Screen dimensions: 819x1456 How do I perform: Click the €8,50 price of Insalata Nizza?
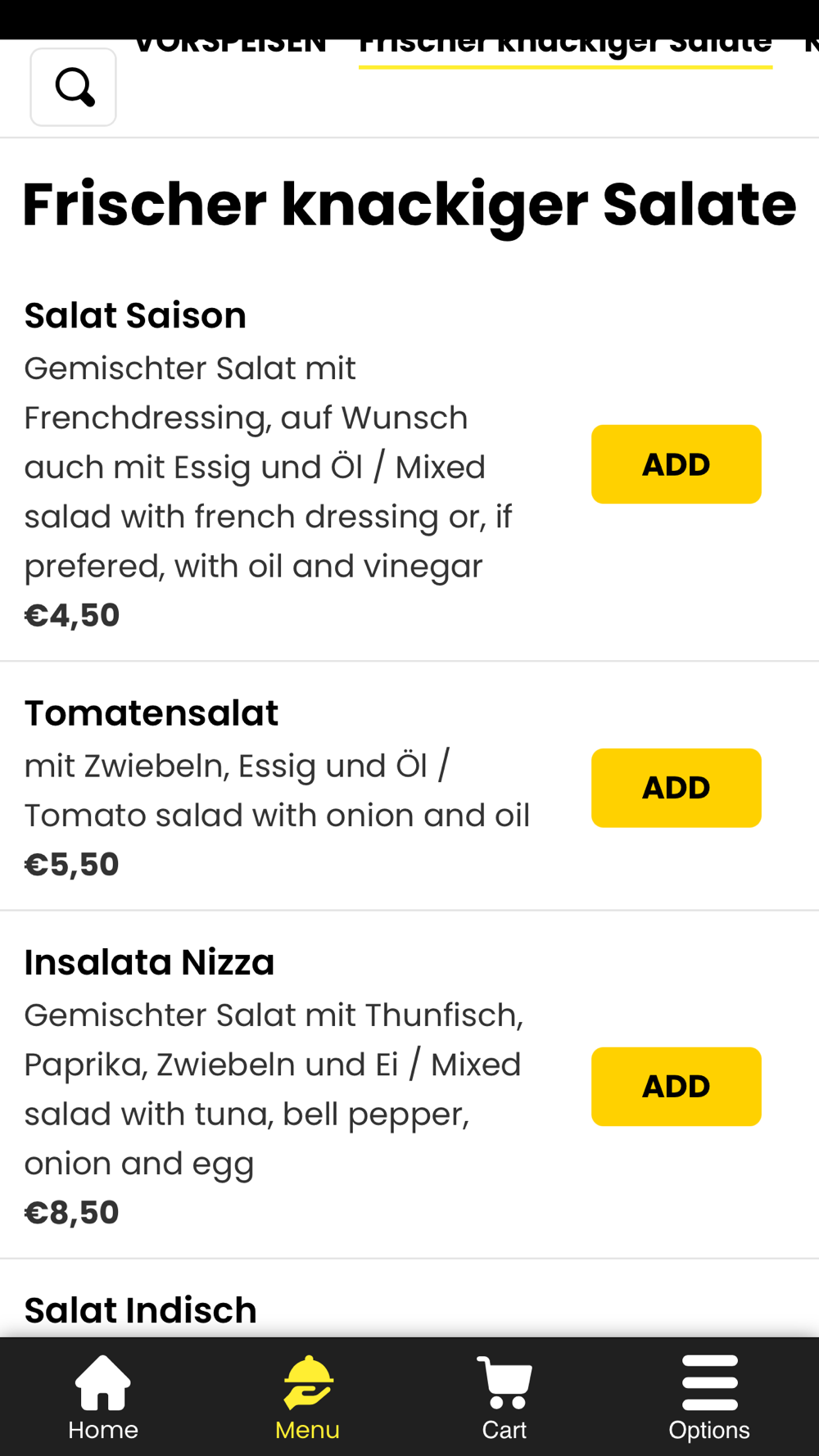coord(72,1213)
